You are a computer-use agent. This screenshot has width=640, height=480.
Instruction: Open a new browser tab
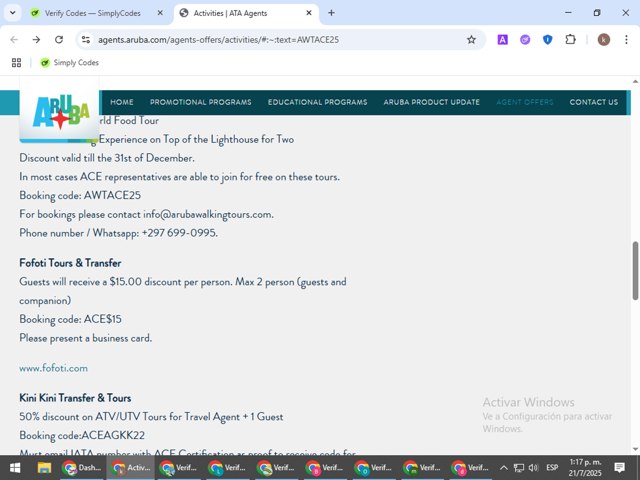pos(331,13)
